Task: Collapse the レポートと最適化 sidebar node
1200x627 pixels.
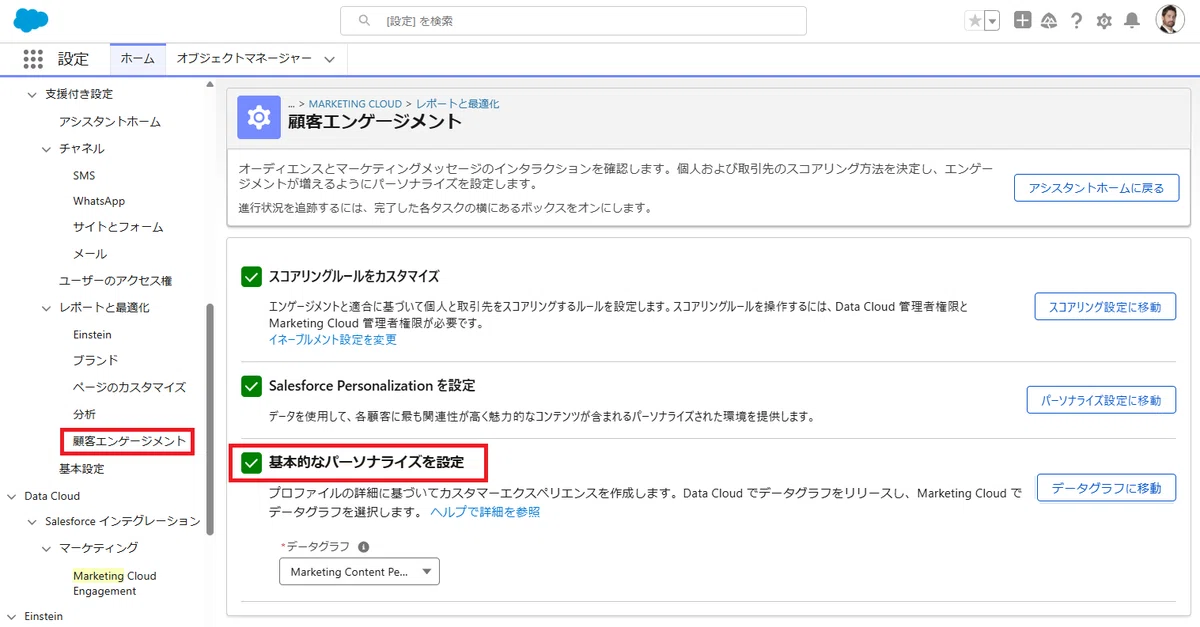Action: pyautogui.click(x=47, y=308)
